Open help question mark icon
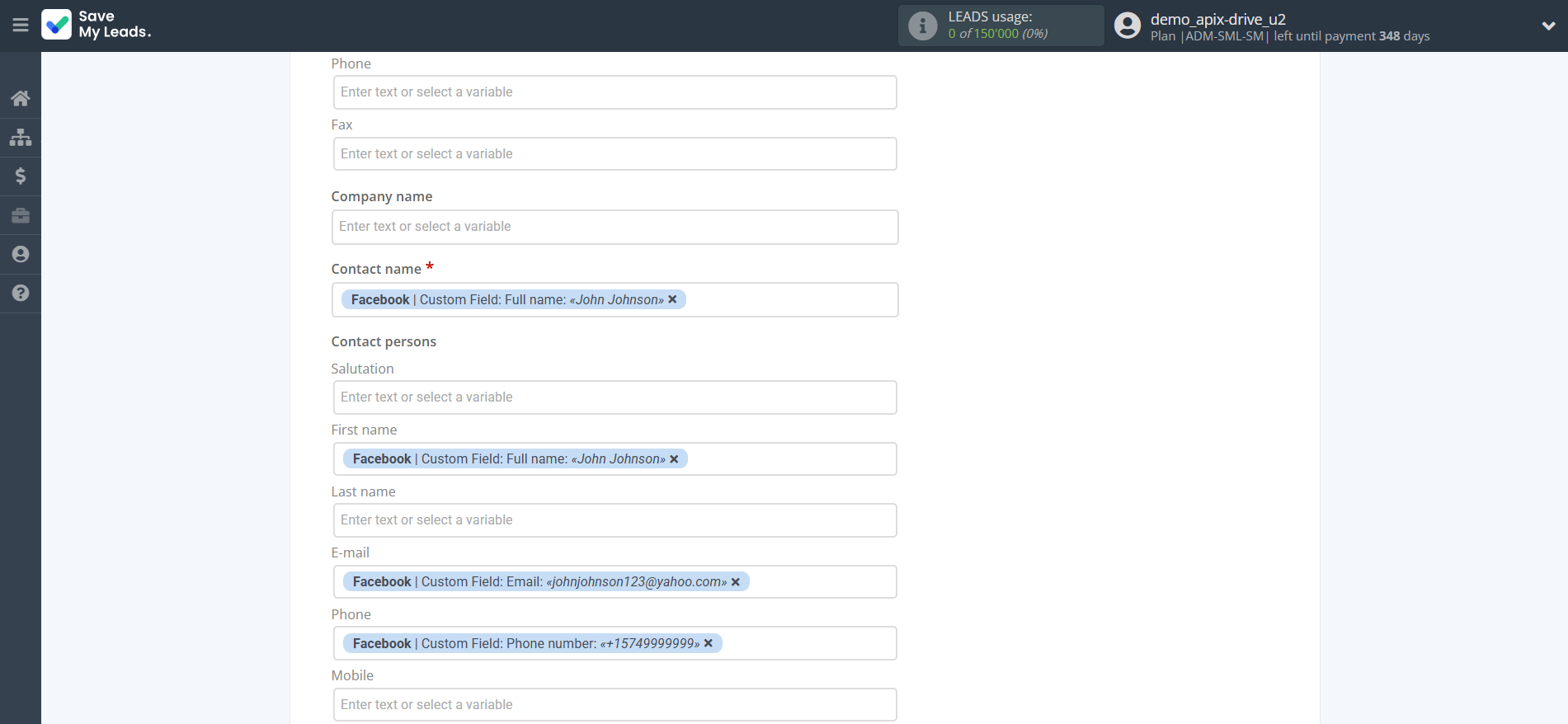Image resolution: width=1568 pixels, height=724 pixels. pyautogui.click(x=21, y=293)
